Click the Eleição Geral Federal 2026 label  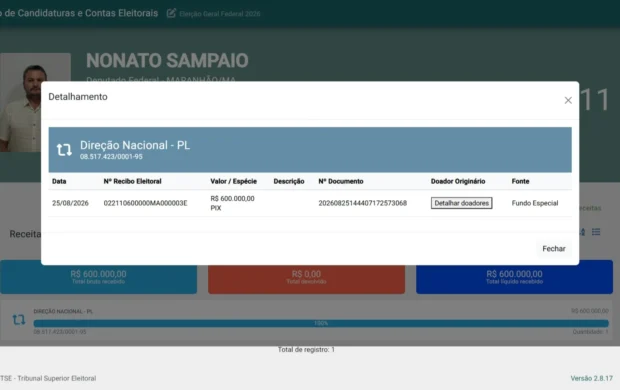tap(220, 14)
